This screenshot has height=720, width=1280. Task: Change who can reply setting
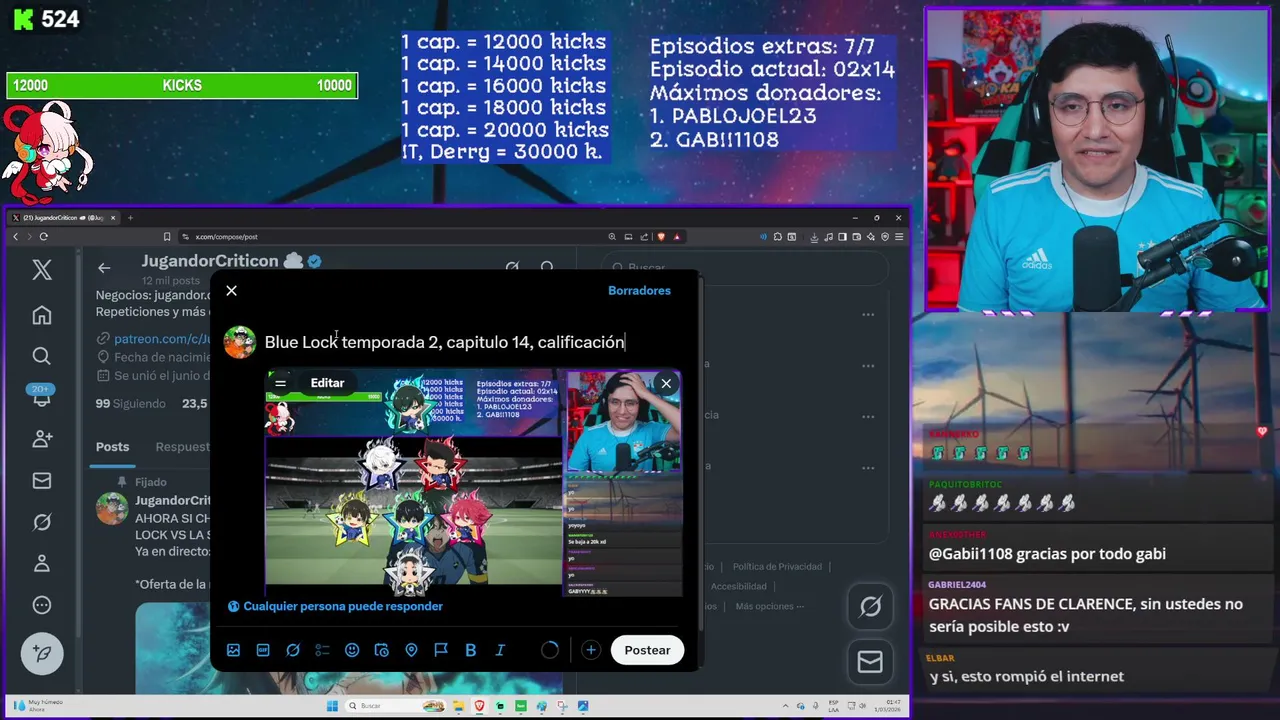tap(335, 606)
